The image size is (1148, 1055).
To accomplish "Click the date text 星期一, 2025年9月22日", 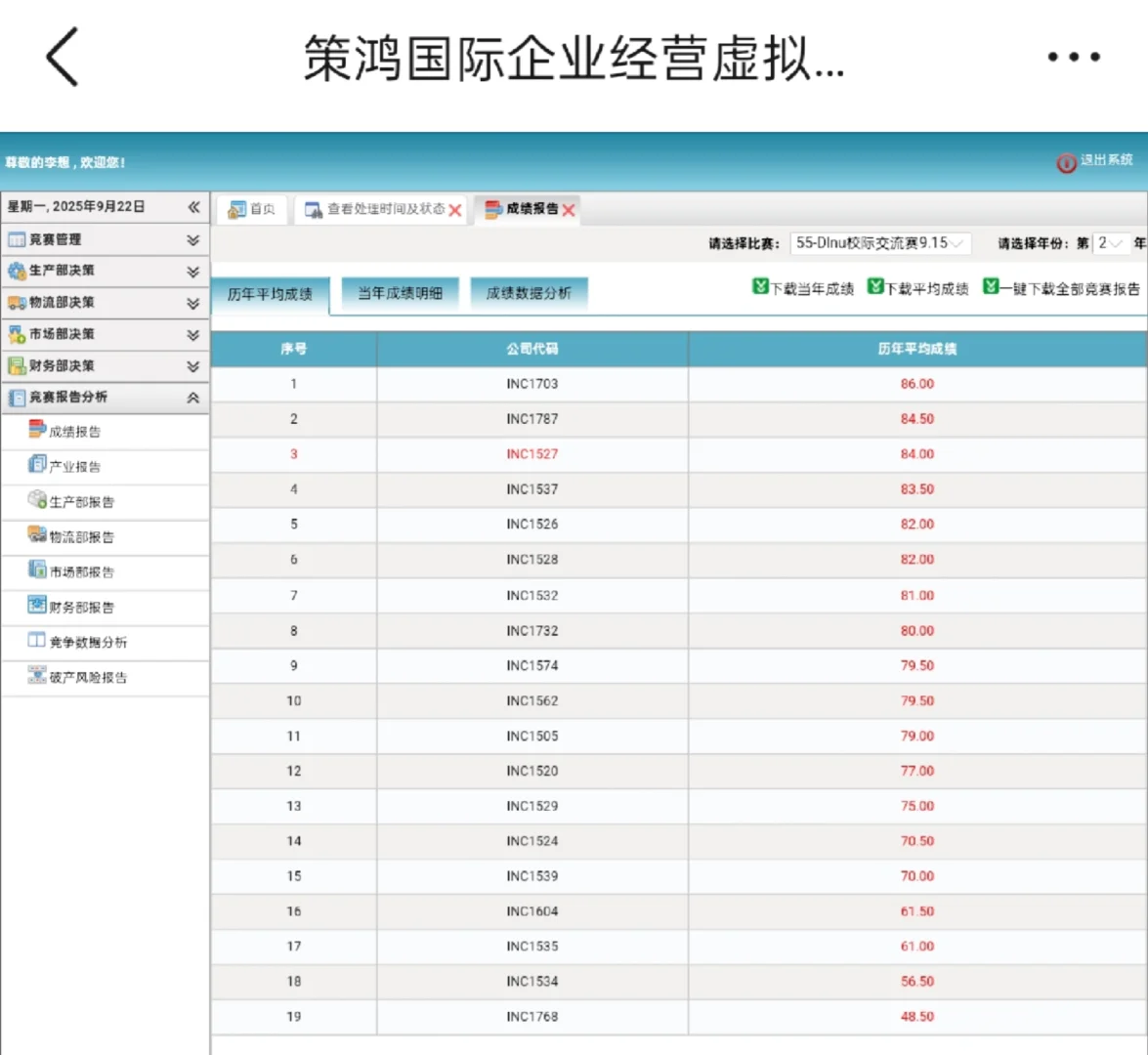I will [76, 207].
